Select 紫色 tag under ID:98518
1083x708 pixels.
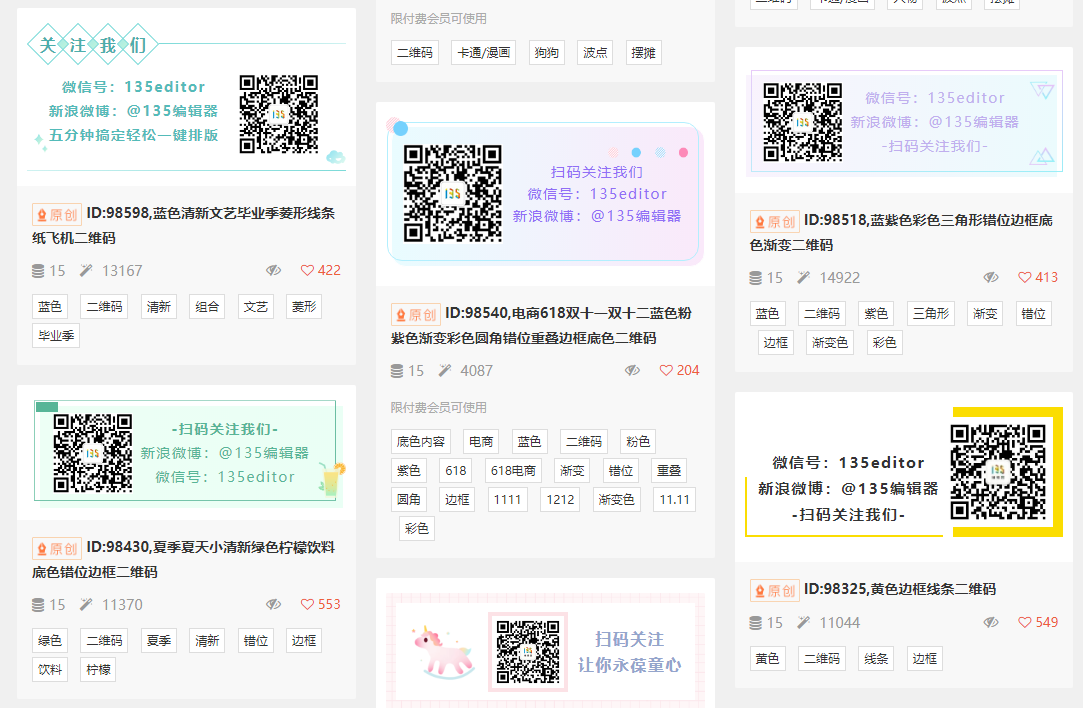[876, 314]
